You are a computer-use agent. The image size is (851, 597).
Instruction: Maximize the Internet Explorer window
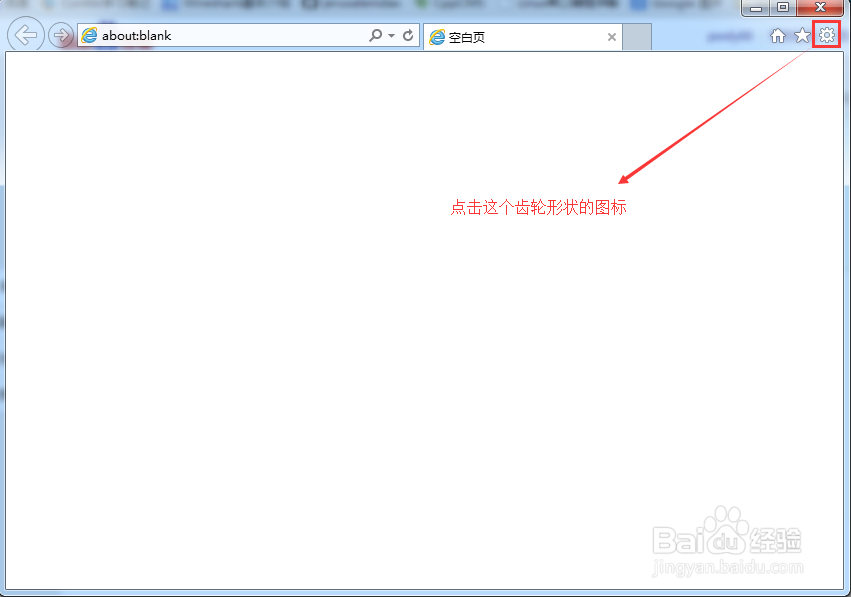[x=783, y=8]
